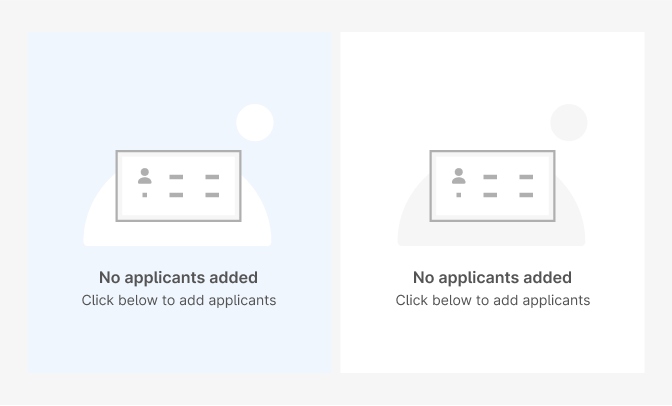Click the top-right dash line in the white panel's card
Viewport: 672px width, 406px height.
(x=526, y=177)
